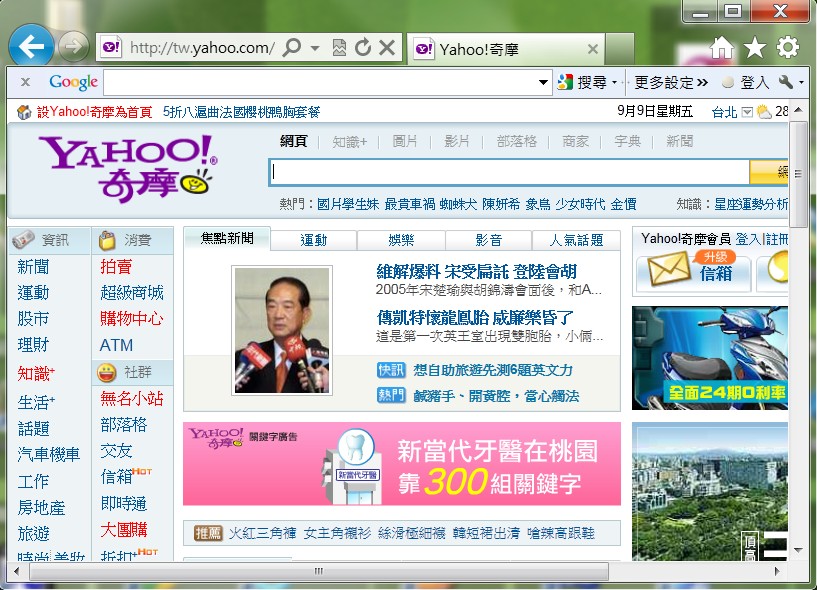
Task: Click the horizontal scrollbar thumb
Action: click(319, 571)
